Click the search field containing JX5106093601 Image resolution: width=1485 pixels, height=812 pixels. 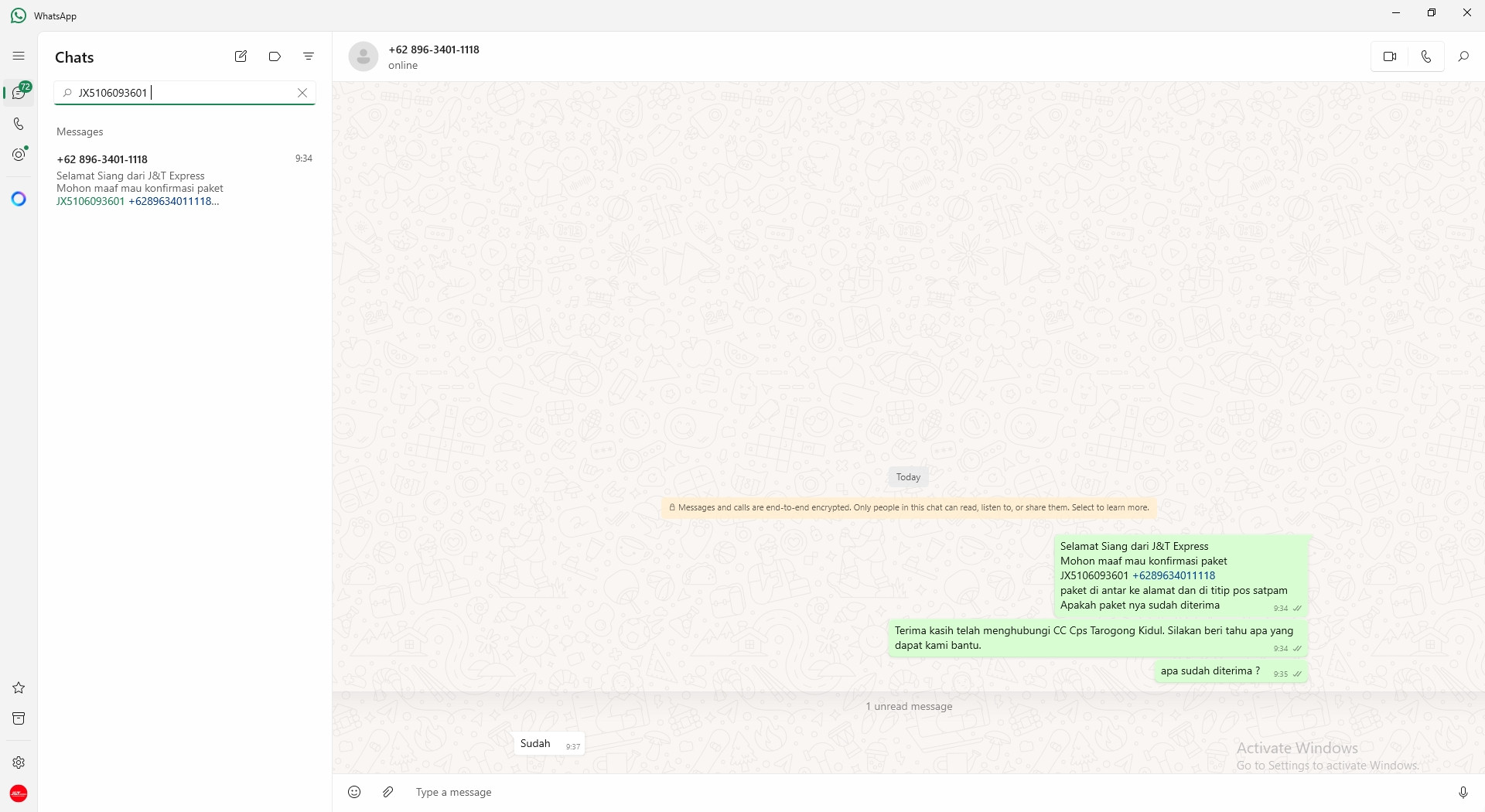pos(185,93)
